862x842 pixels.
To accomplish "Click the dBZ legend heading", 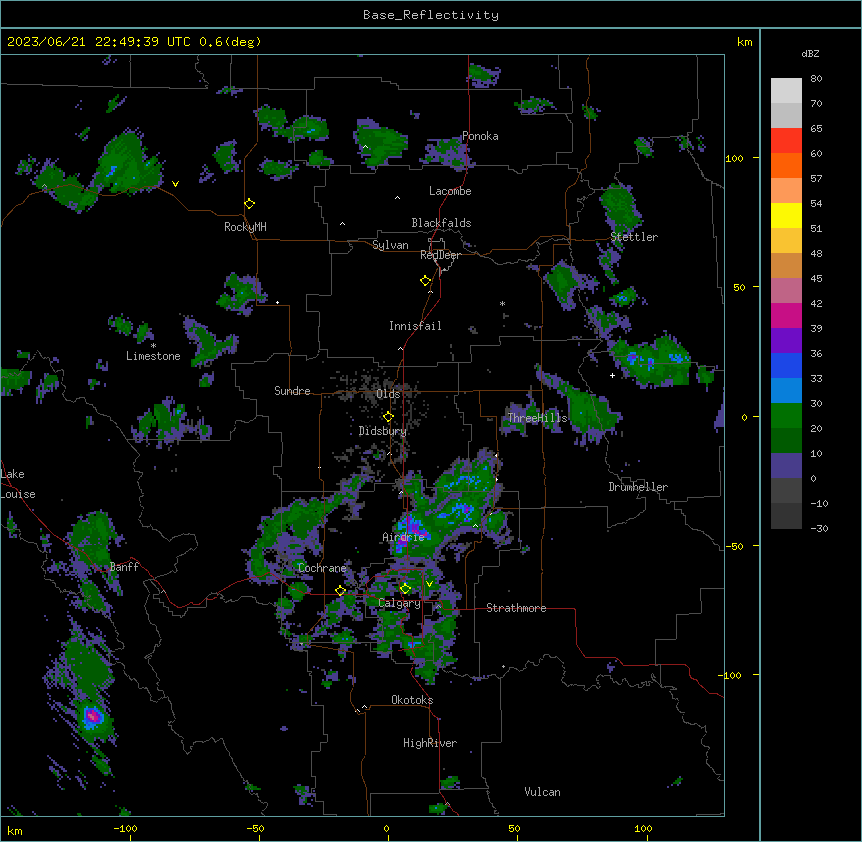I will pyautogui.click(x=810, y=54).
